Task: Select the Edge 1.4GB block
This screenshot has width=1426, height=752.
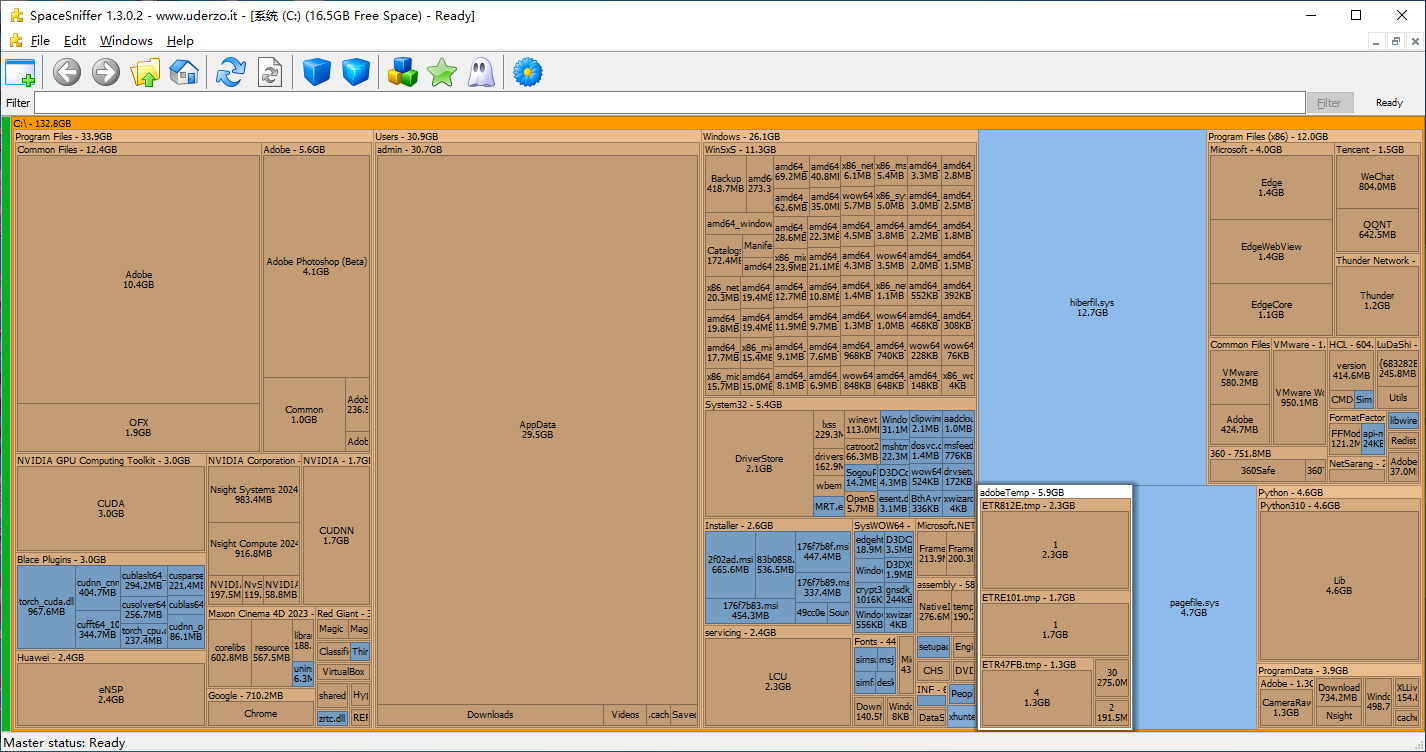Action: [1271, 188]
